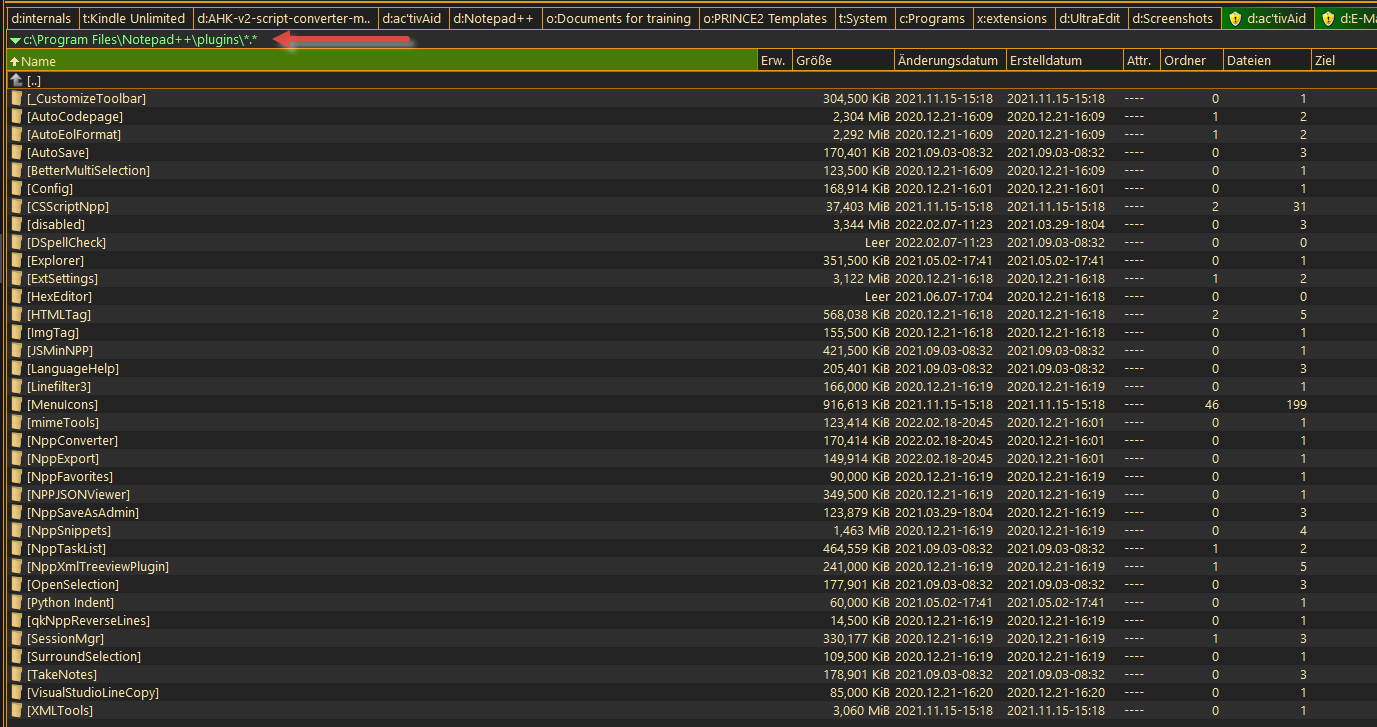This screenshot has height=727, width=1377.
Task: Click the folder icon of [Config]
Action: [x=16, y=189]
